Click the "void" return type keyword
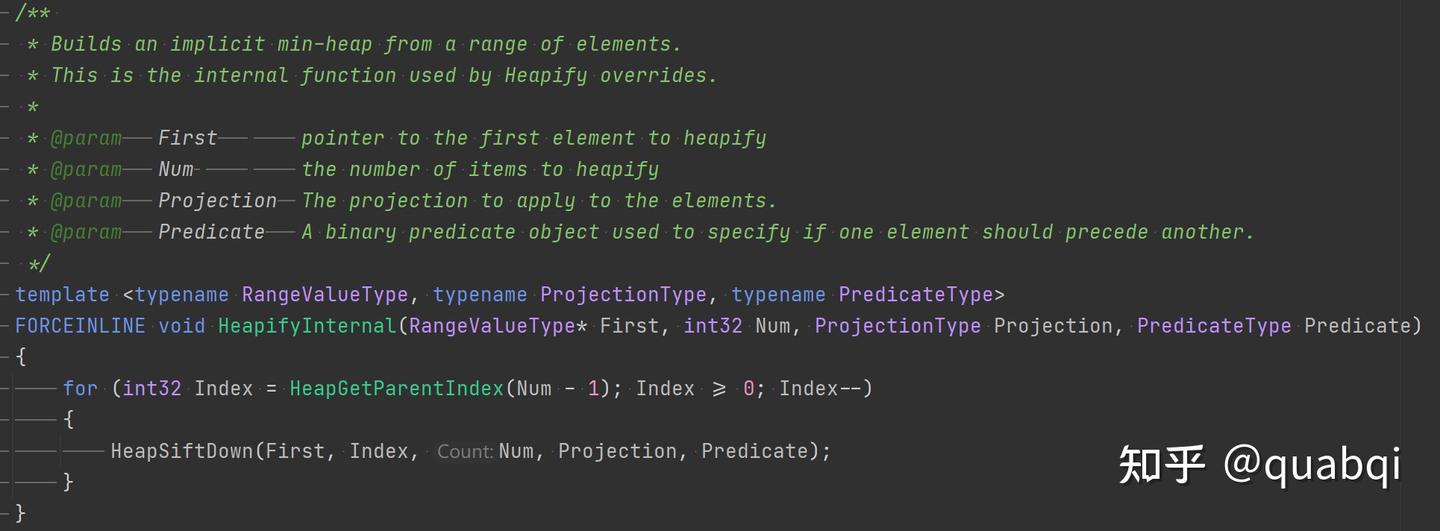The height and width of the screenshot is (531, 1440). [181, 326]
